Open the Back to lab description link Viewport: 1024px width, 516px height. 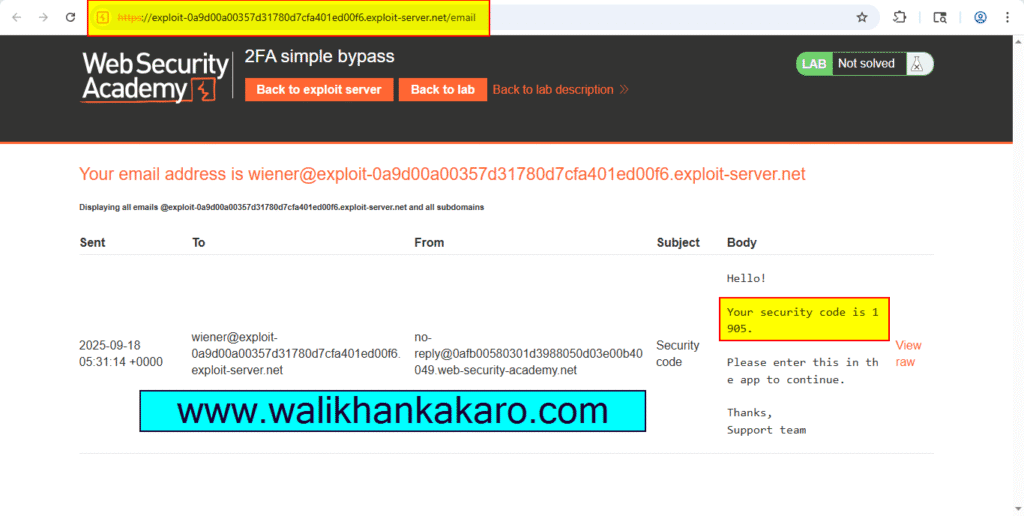click(560, 89)
